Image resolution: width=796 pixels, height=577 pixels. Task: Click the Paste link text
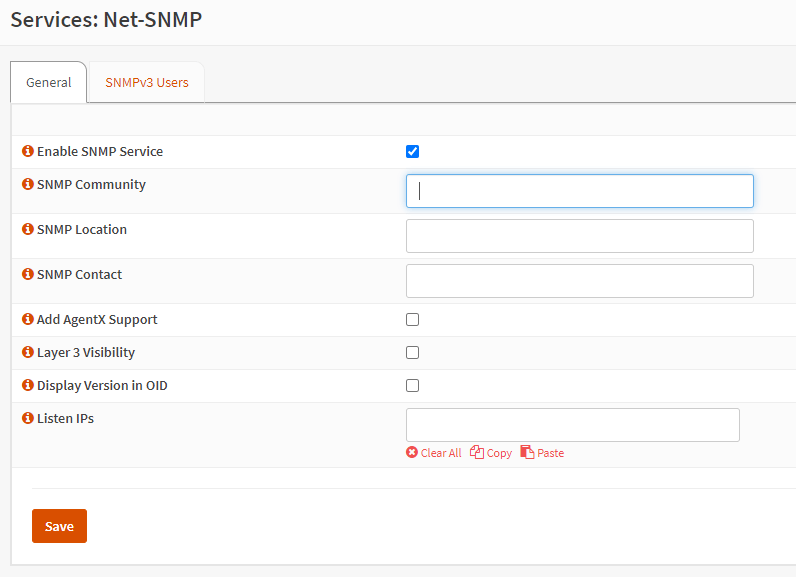tap(550, 453)
